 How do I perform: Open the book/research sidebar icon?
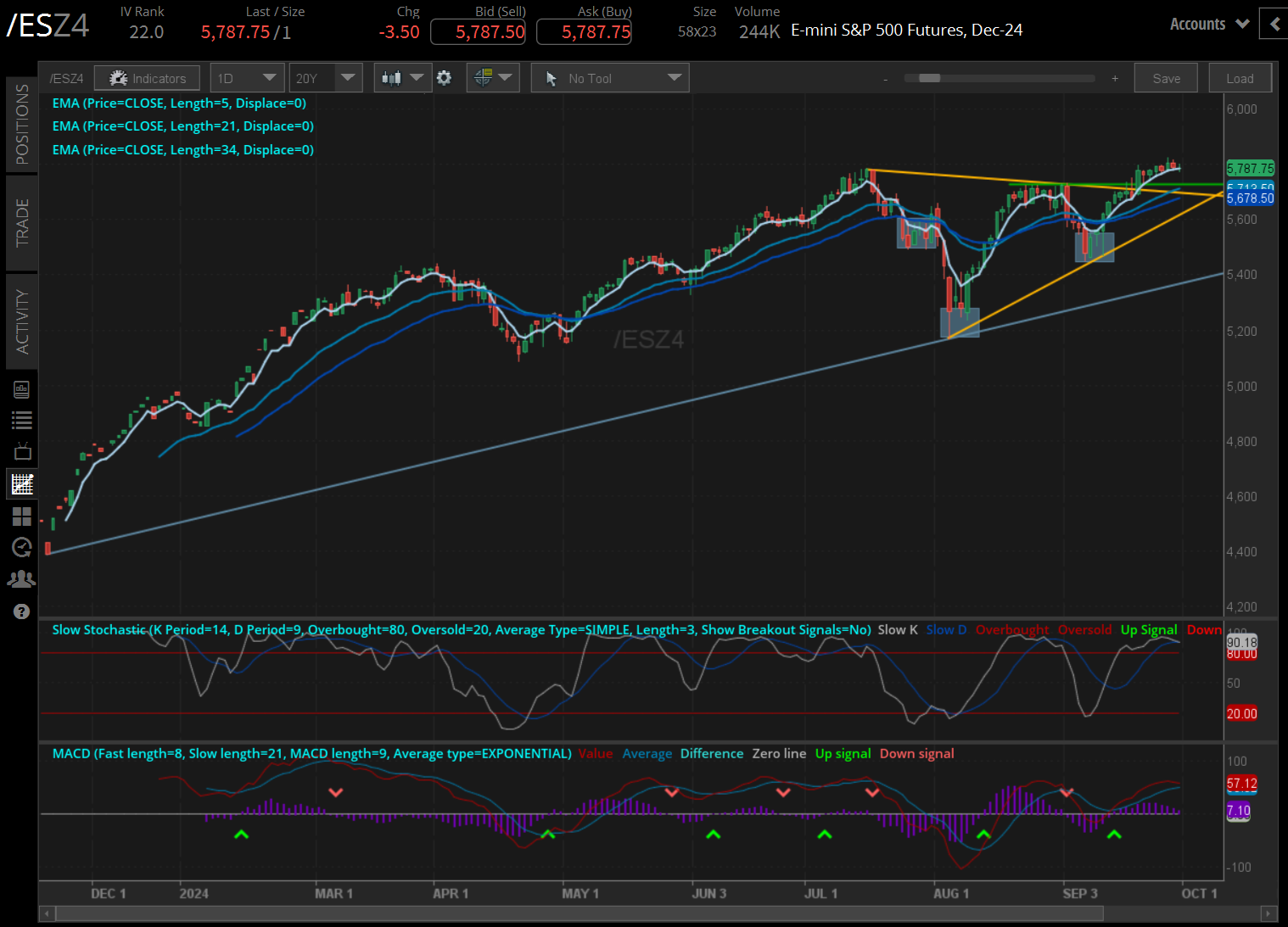tap(22, 389)
